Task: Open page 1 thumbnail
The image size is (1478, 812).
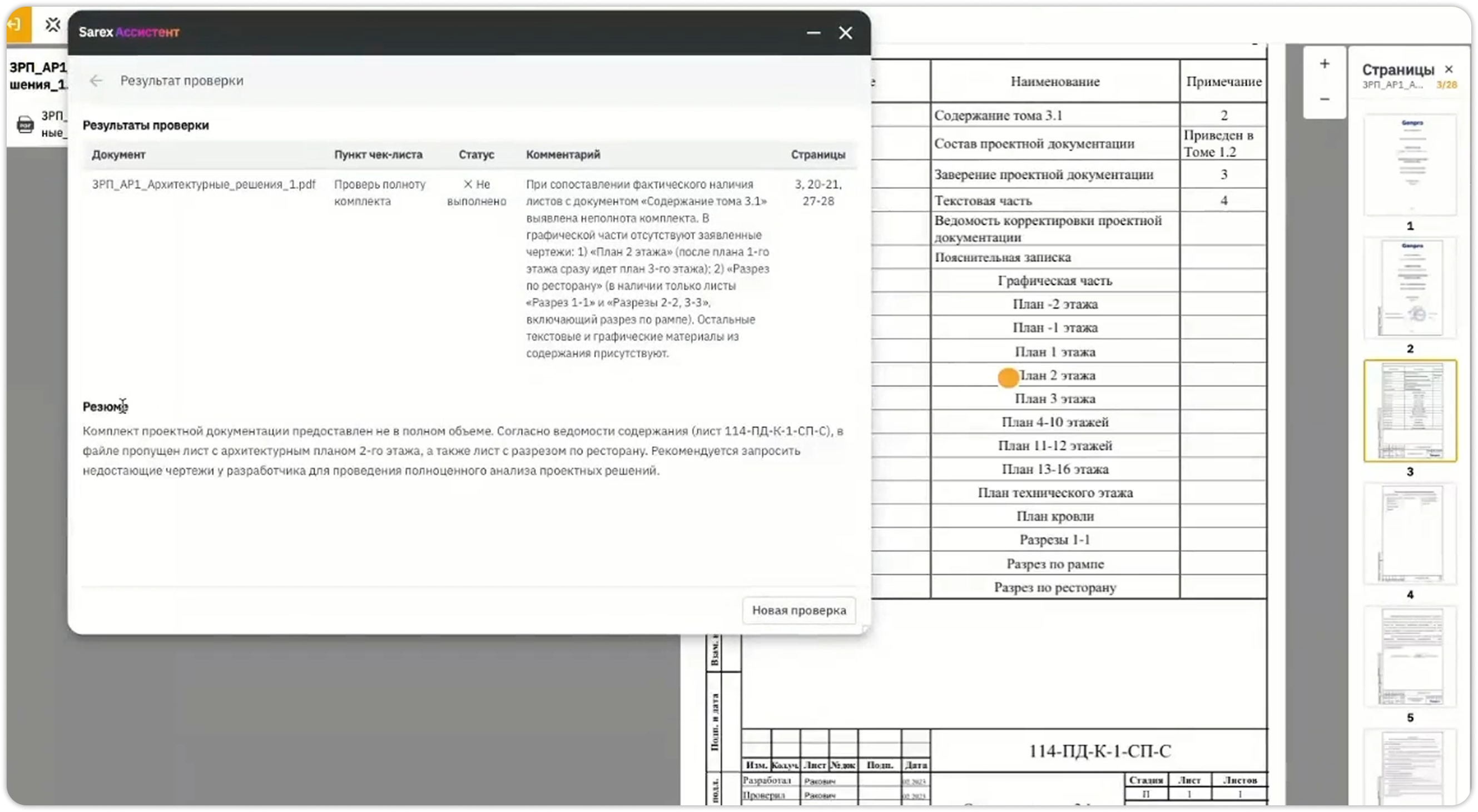Action: 1410,165
